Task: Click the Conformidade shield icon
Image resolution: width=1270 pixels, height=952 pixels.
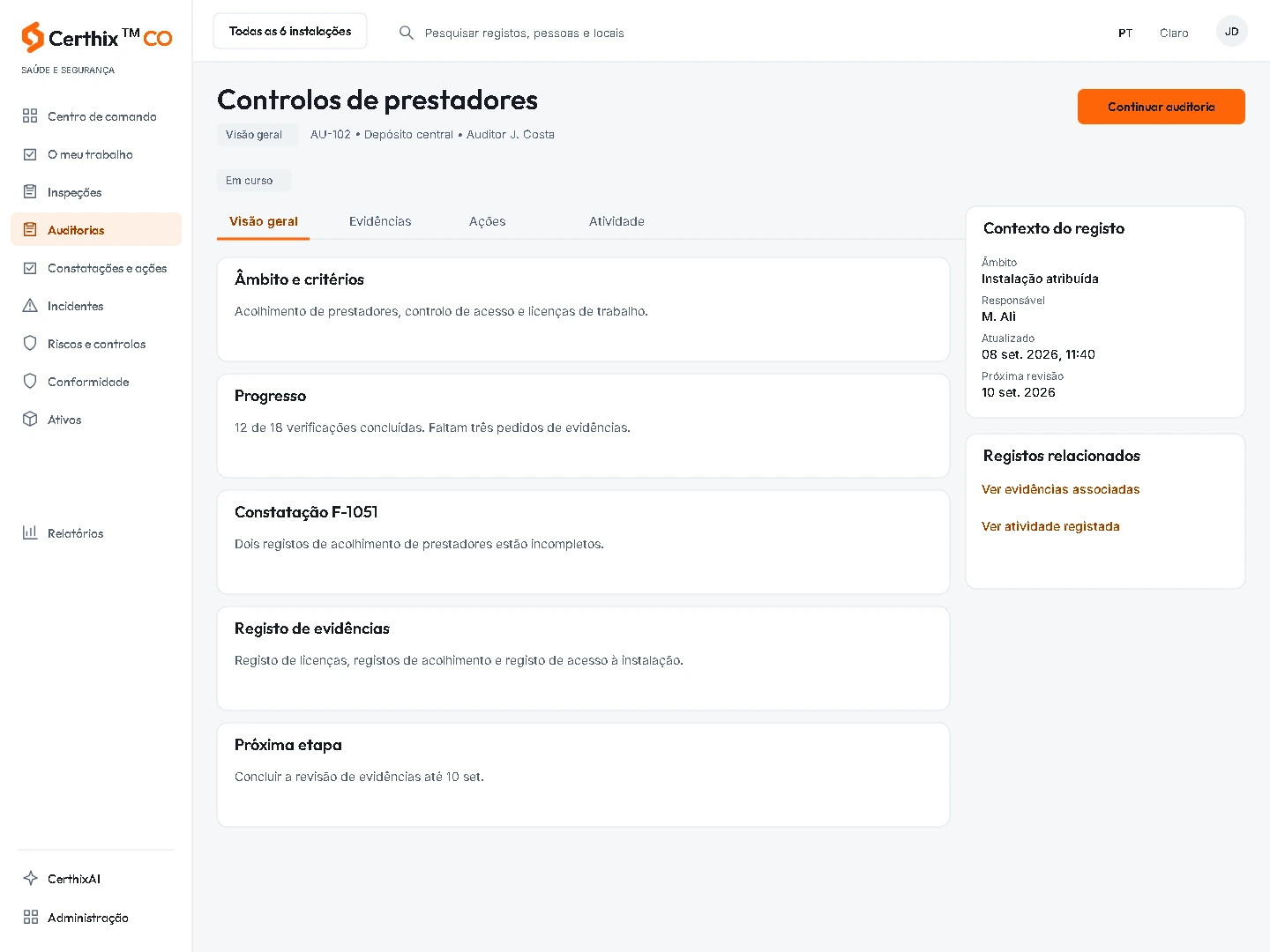Action: 30,382
